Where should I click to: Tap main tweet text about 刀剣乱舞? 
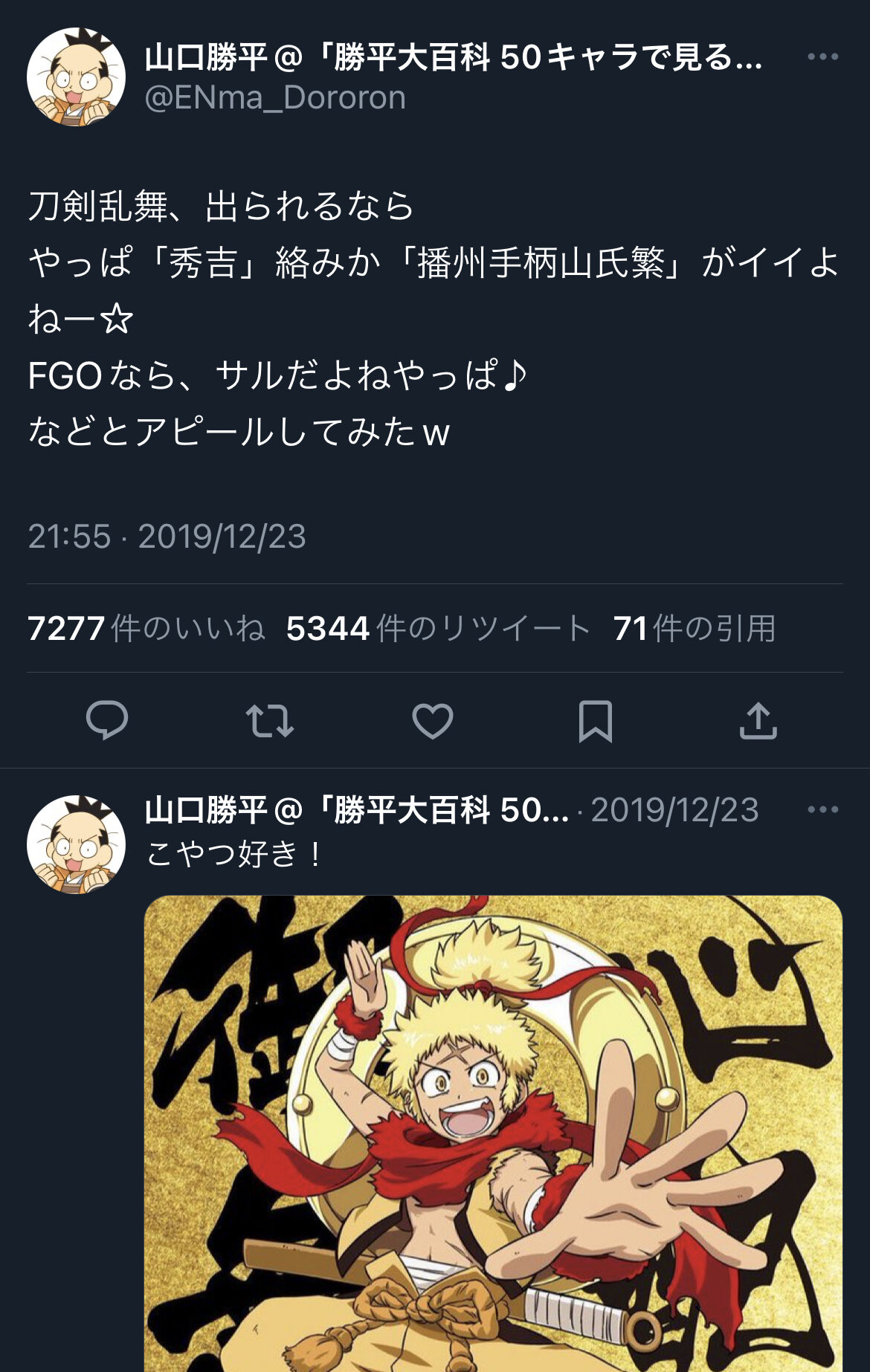434,319
